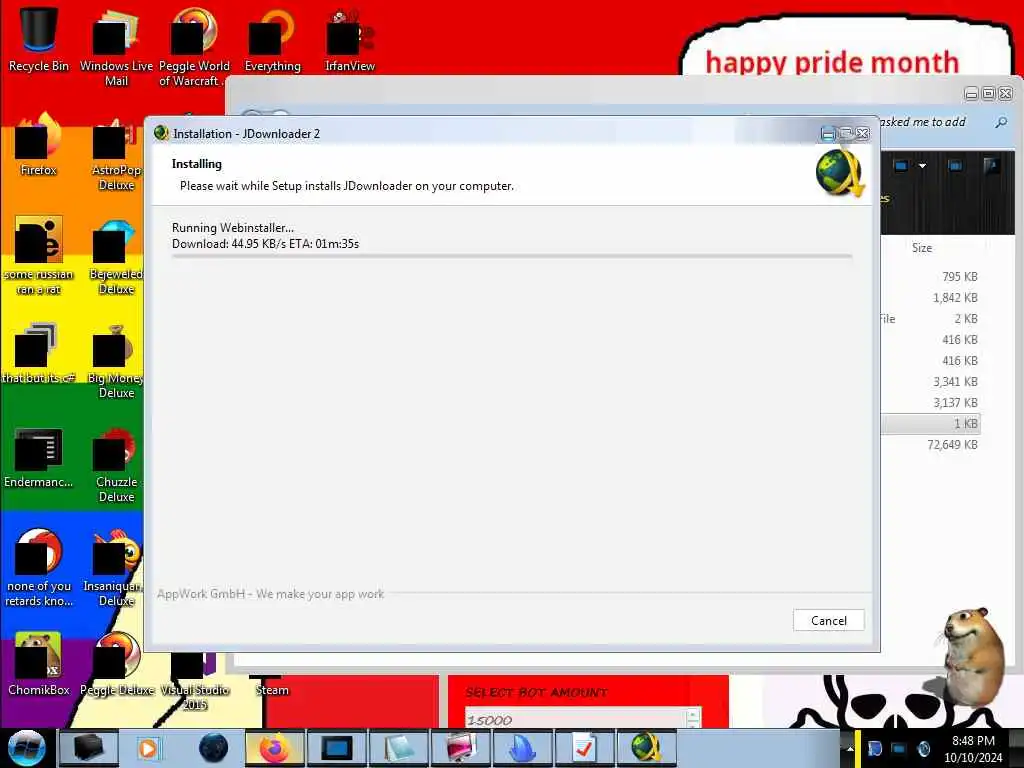The width and height of the screenshot is (1024, 768).
Task: Select the Everything desktop shortcut
Action: click(272, 39)
